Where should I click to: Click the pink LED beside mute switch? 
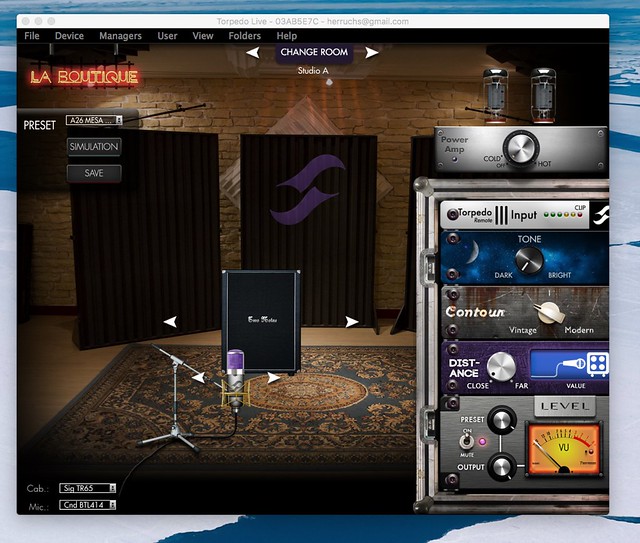coord(482,441)
